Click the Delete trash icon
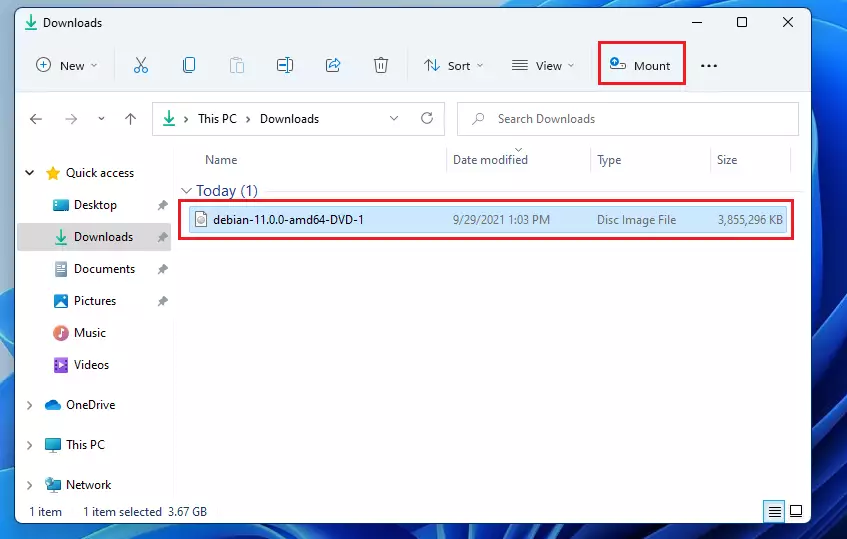Screen dimensions: 847x539 coord(381,65)
